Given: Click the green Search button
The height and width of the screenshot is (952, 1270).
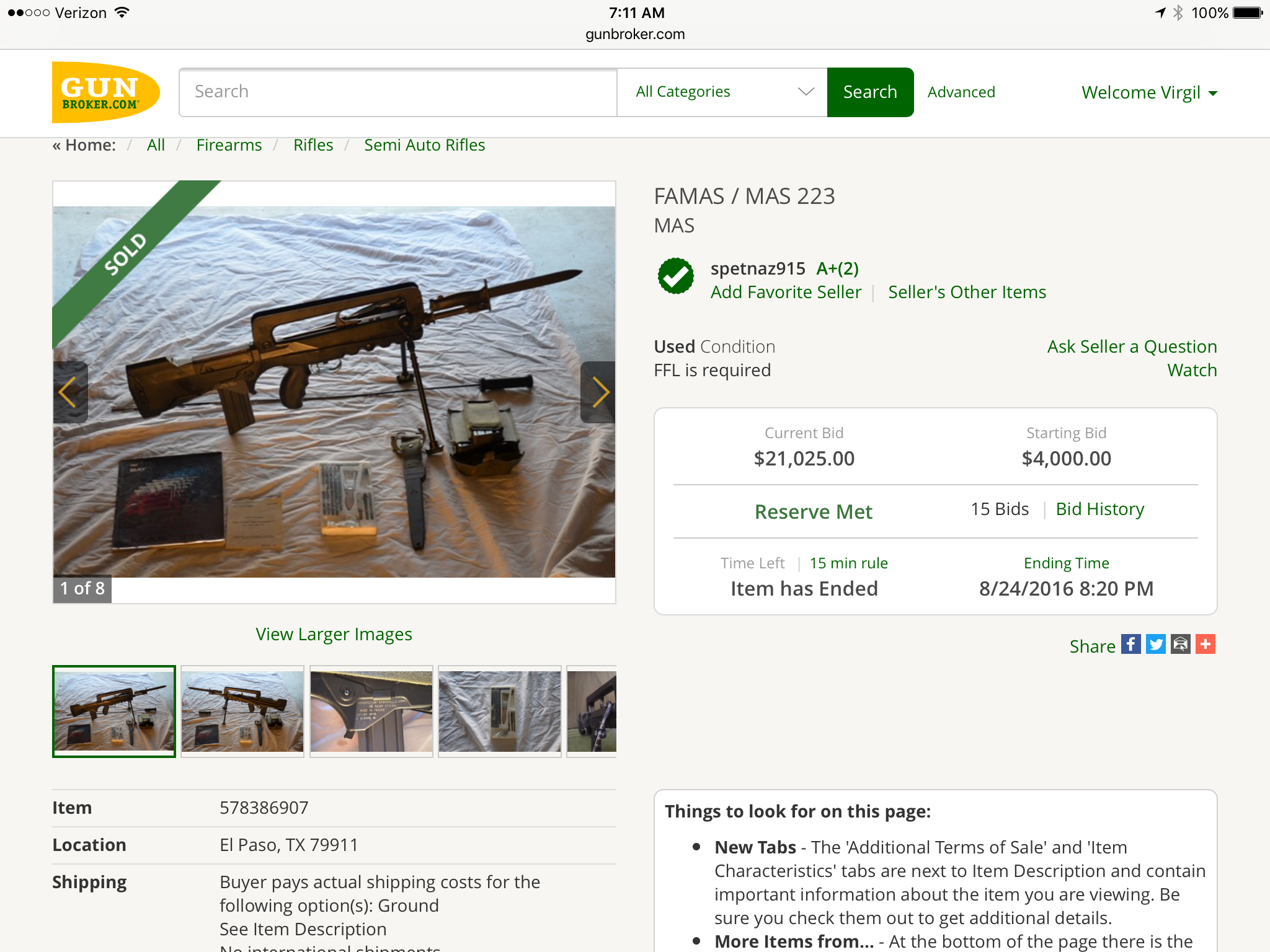Looking at the screenshot, I should pyautogui.click(x=870, y=92).
